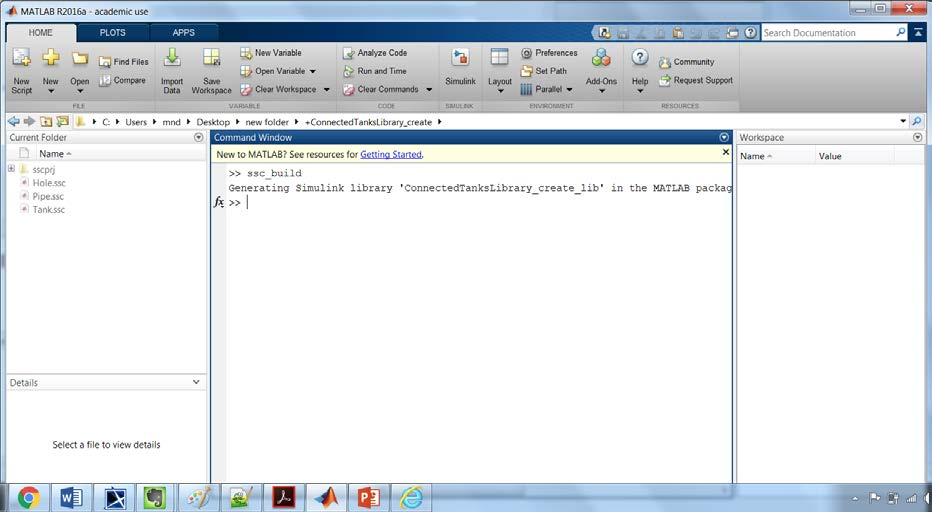932x512 pixels.
Task: Open Internet Explorer from taskbar
Action: 411,497
